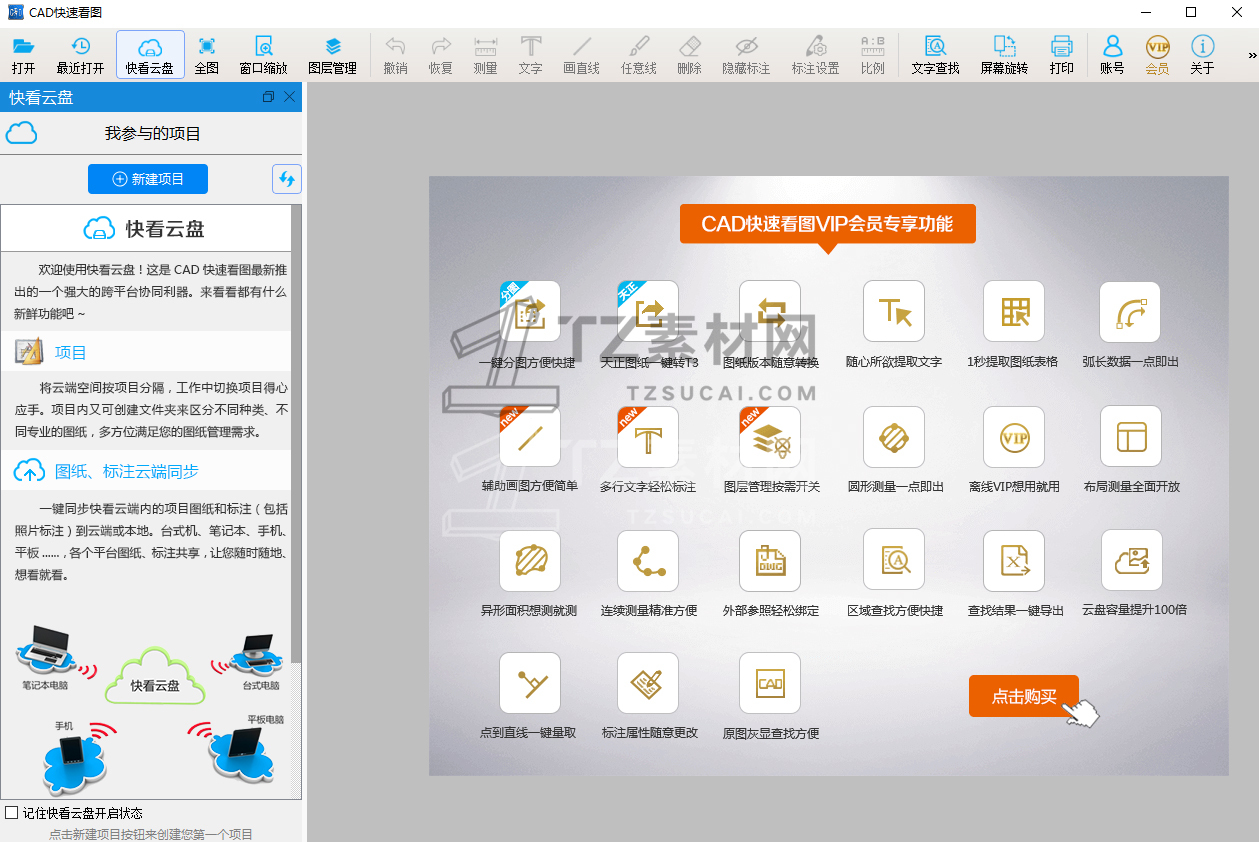Open the VIP 会员 membership page
Screen dimensions: 1259x842
point(1157,55)
